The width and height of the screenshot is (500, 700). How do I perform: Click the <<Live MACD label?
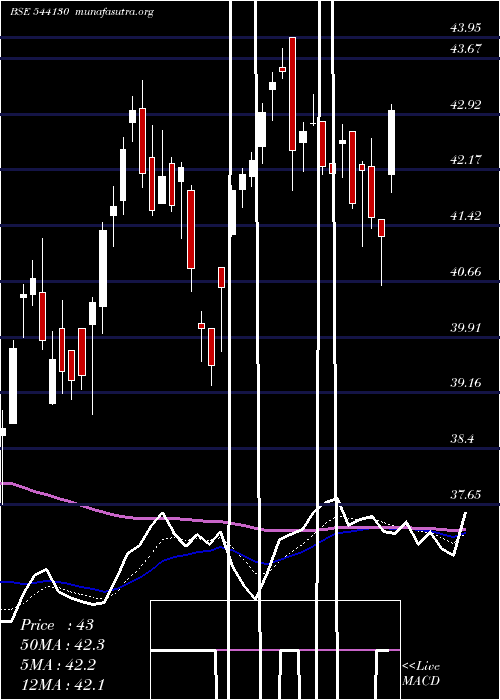[421, 674]
